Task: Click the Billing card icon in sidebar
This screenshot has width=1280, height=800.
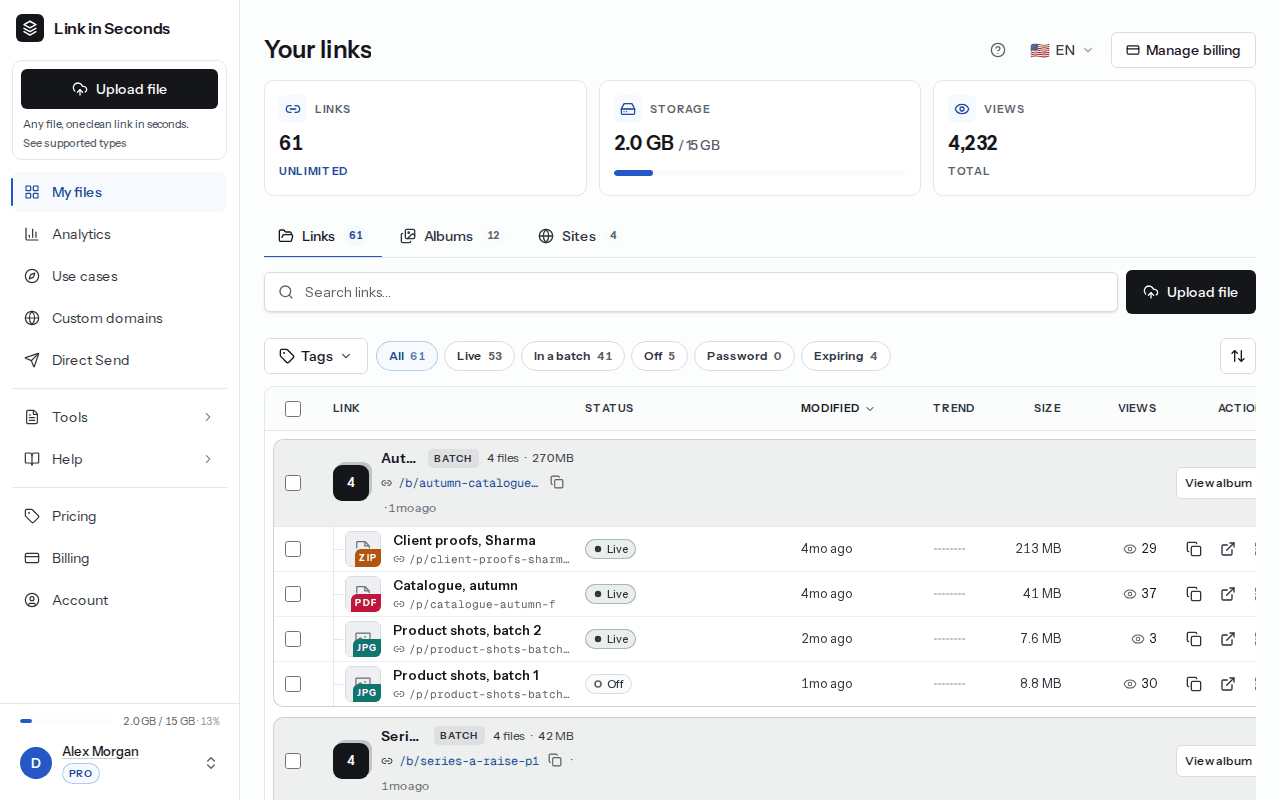Action: pos(32,558)
